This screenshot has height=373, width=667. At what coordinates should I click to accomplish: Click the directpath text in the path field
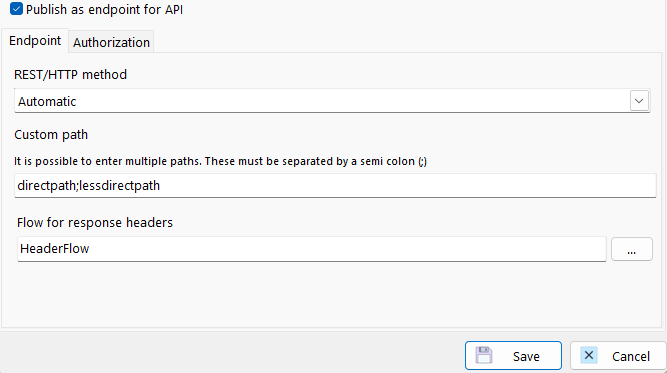pyautogui.click(x=46, y=185)
